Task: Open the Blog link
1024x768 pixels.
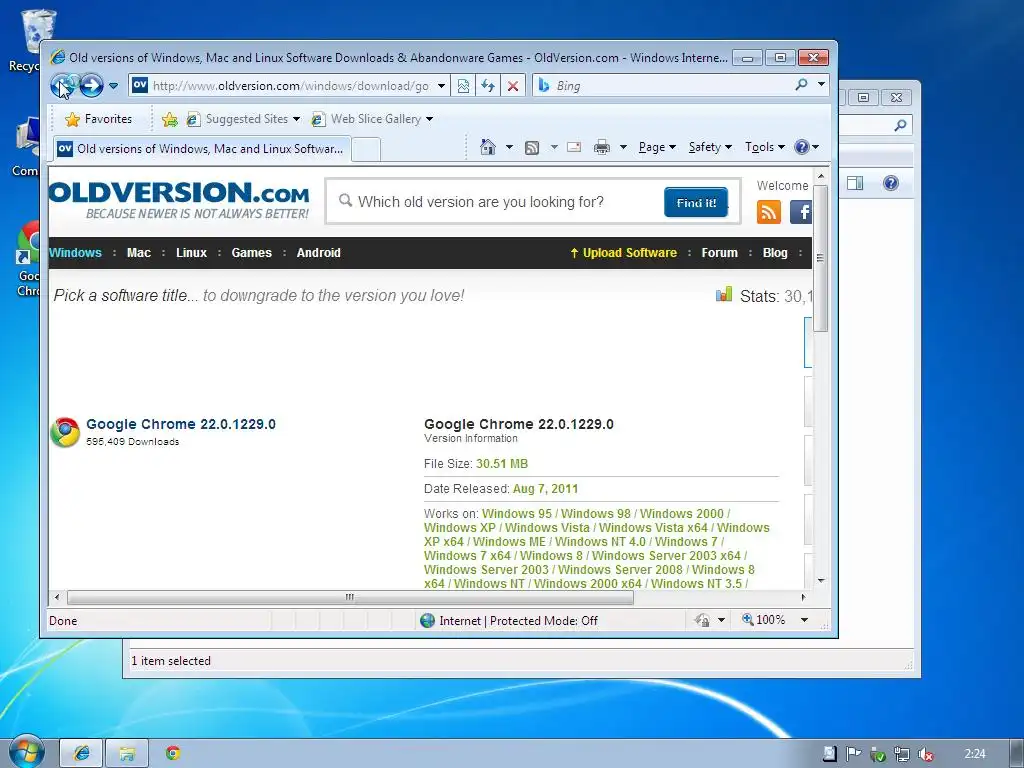Action: [x=775, y=253]
